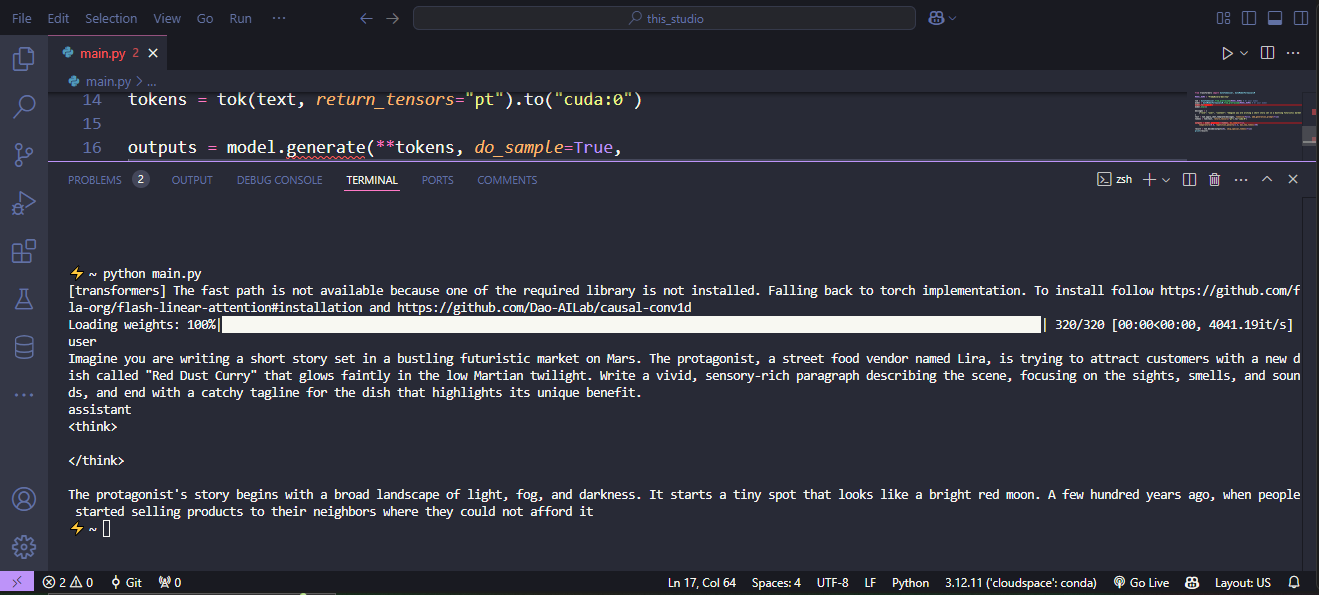1319x595 pixels.
Task: Run the Python file
Action: (x=1227, y=53)
